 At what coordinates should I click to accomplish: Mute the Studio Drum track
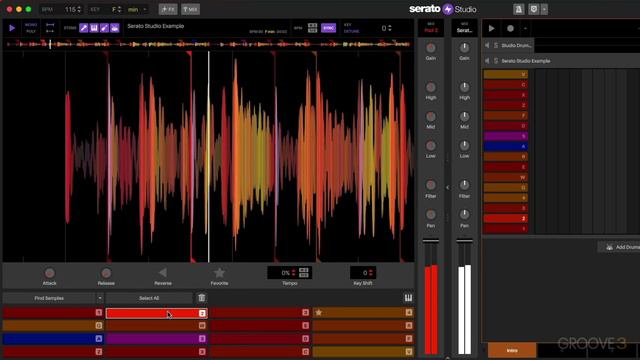(x=487, y=45)
